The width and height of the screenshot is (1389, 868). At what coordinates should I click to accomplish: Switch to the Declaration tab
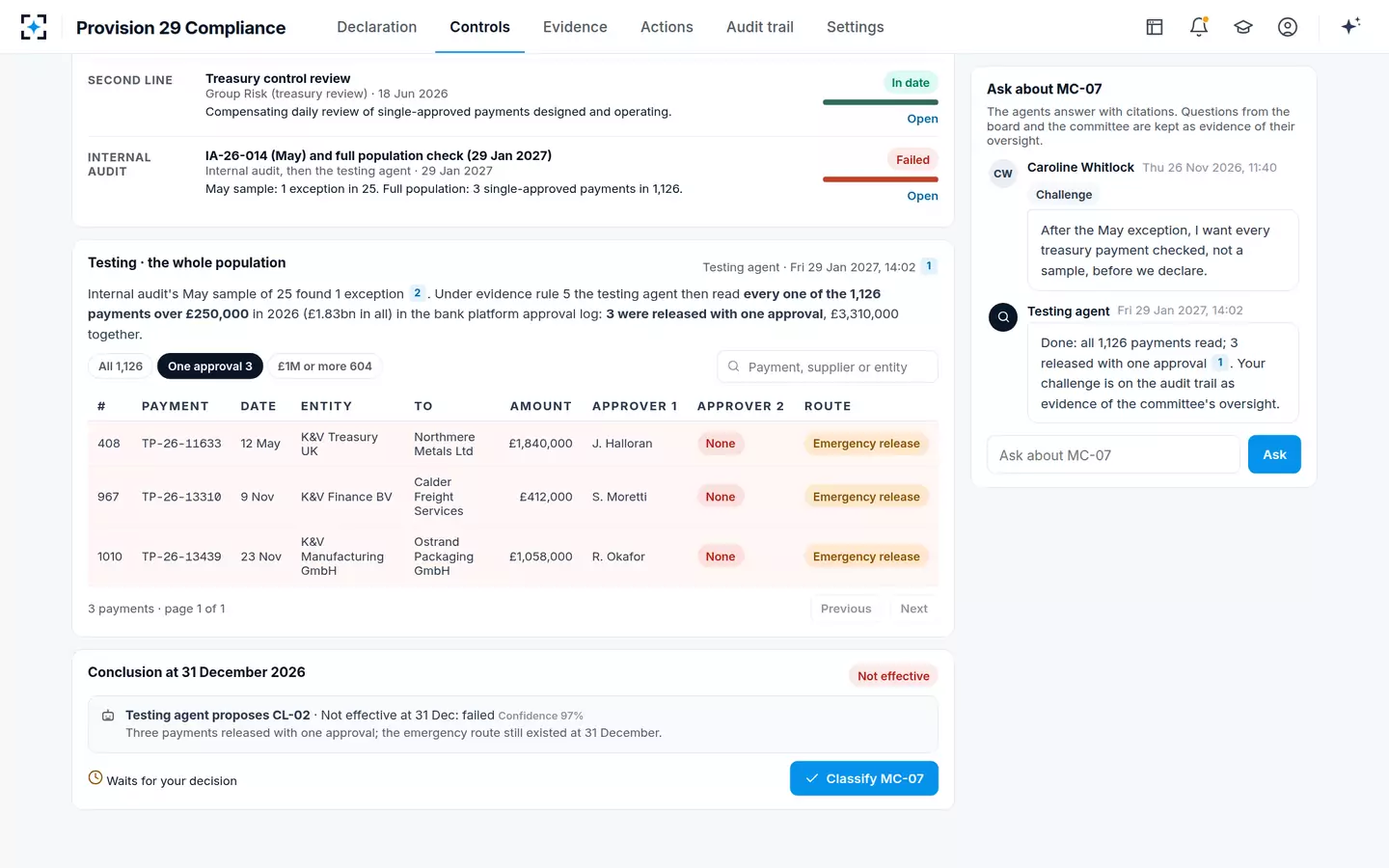coord(377,27)
